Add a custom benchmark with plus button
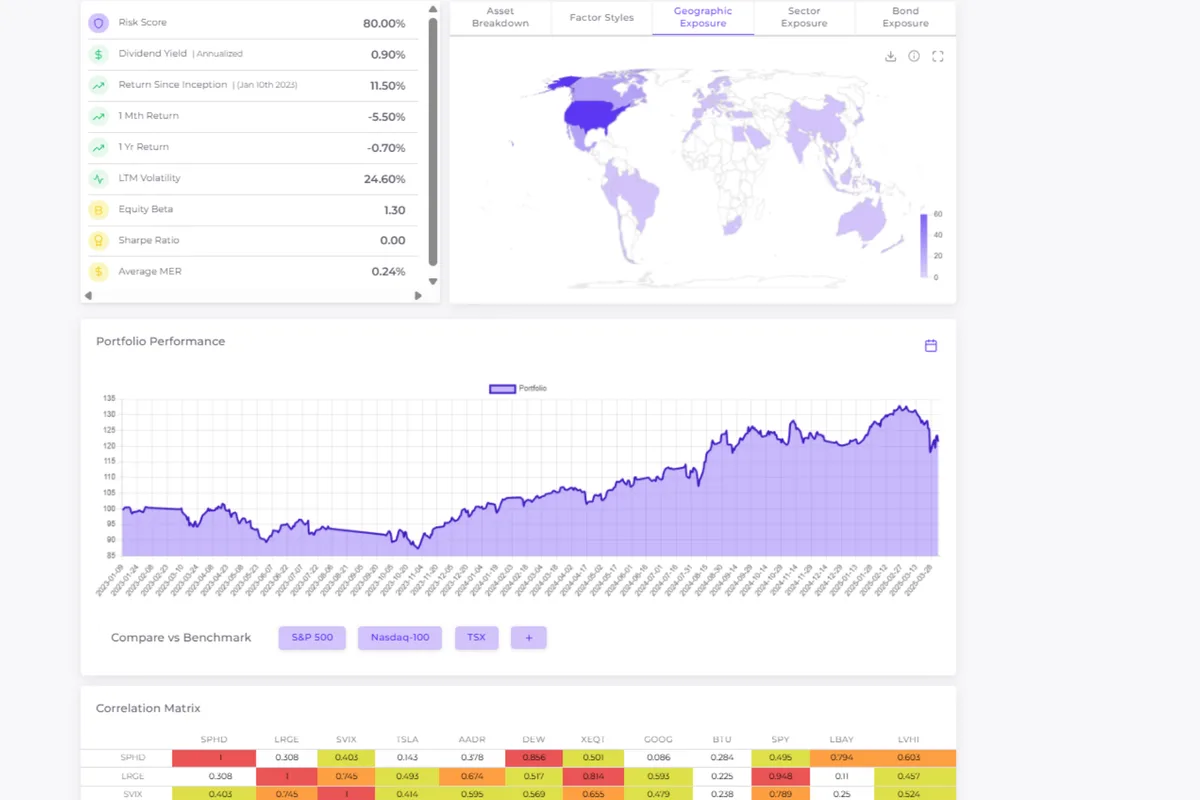Viewport: 1200px width, 800px height. click(x=528, y=638)
